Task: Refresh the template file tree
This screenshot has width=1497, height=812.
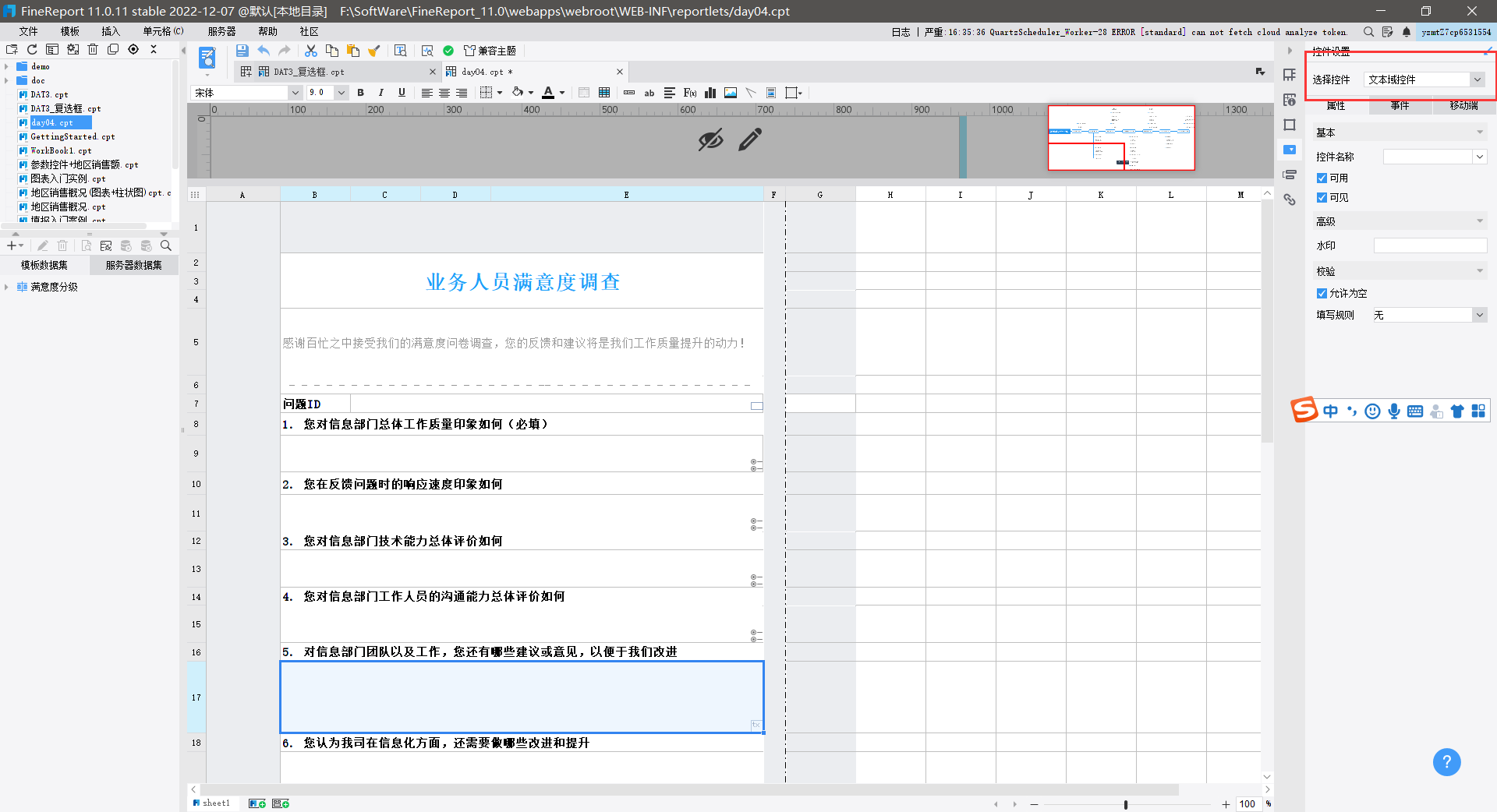Action: 32,49
